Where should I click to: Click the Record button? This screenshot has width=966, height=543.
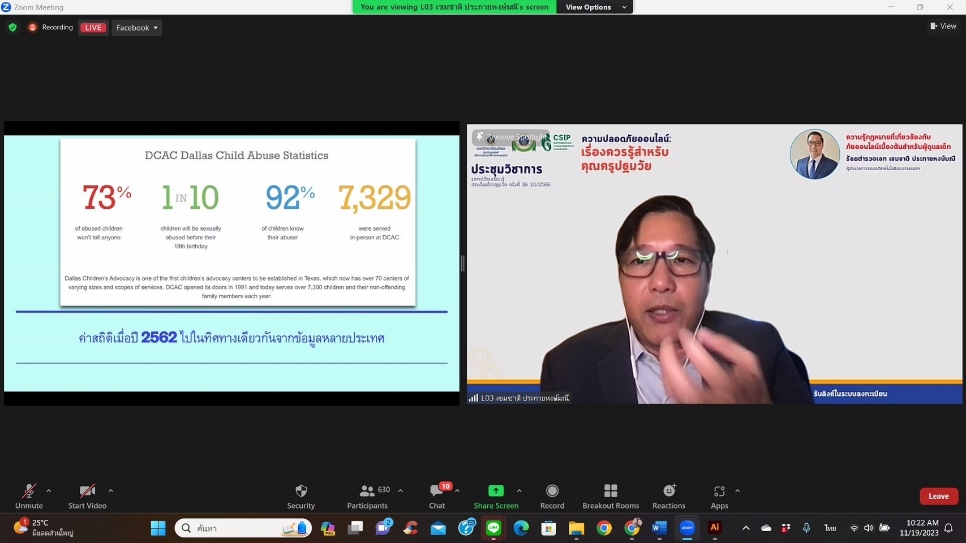[x=552, y=496]
